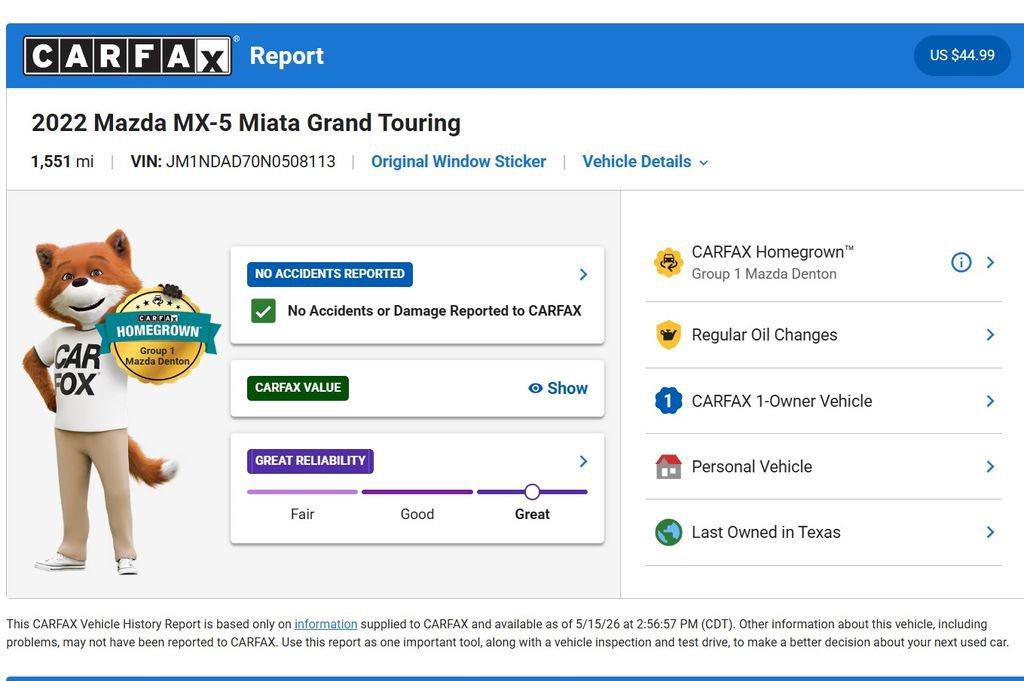Click the Good segment of reliability bar
The image size is (1024, 681).
(417, 492)
